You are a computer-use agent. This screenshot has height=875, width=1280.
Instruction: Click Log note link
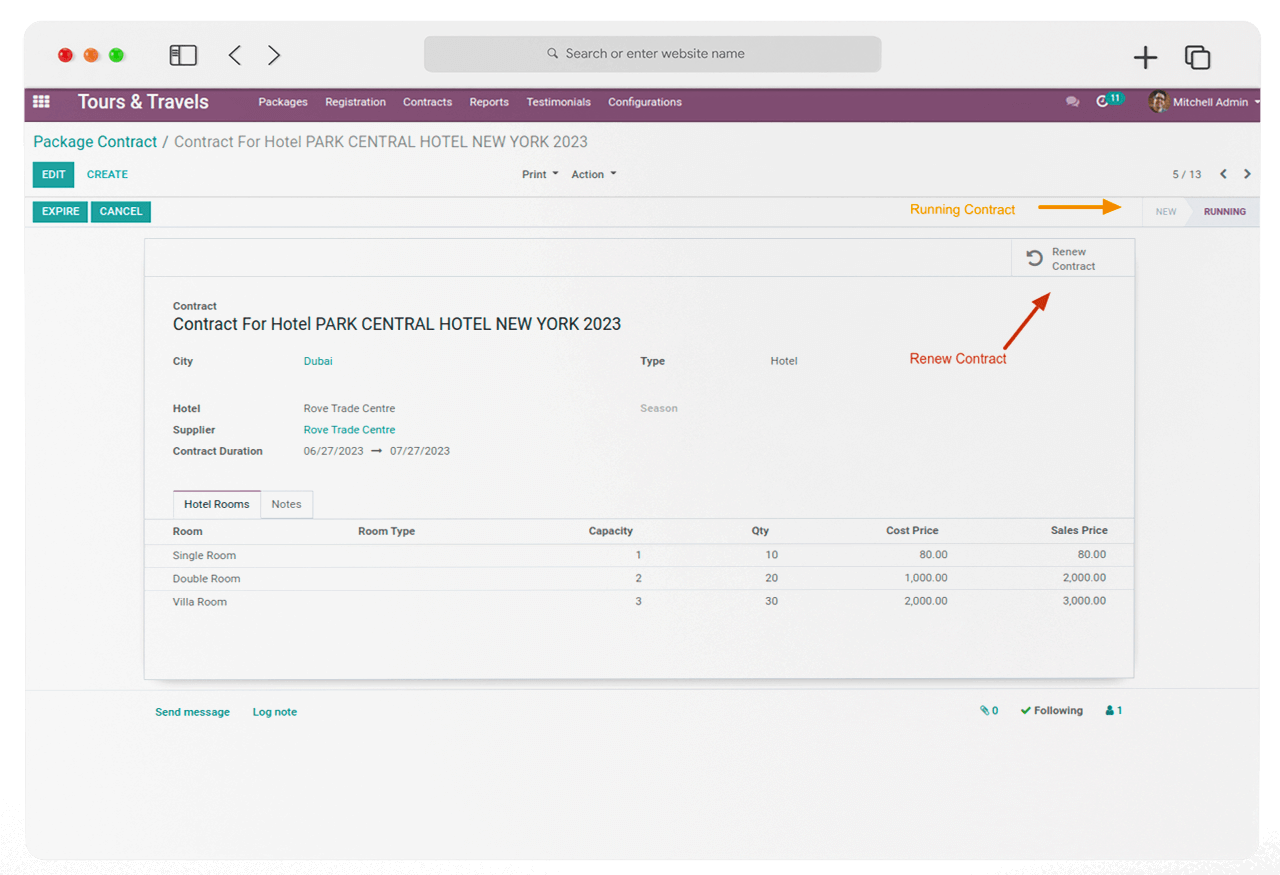pyautogui.click(x=275, y=712)
